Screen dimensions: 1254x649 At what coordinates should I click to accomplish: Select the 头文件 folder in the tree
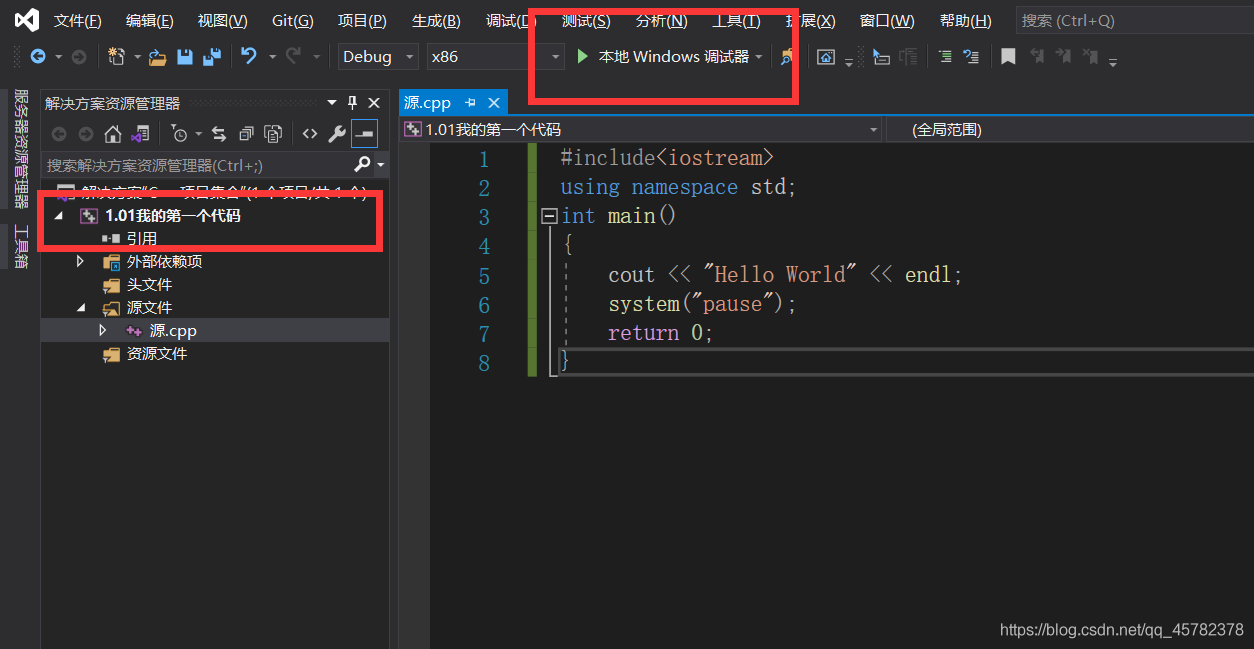pyautogui.click(x=149, y=285)
